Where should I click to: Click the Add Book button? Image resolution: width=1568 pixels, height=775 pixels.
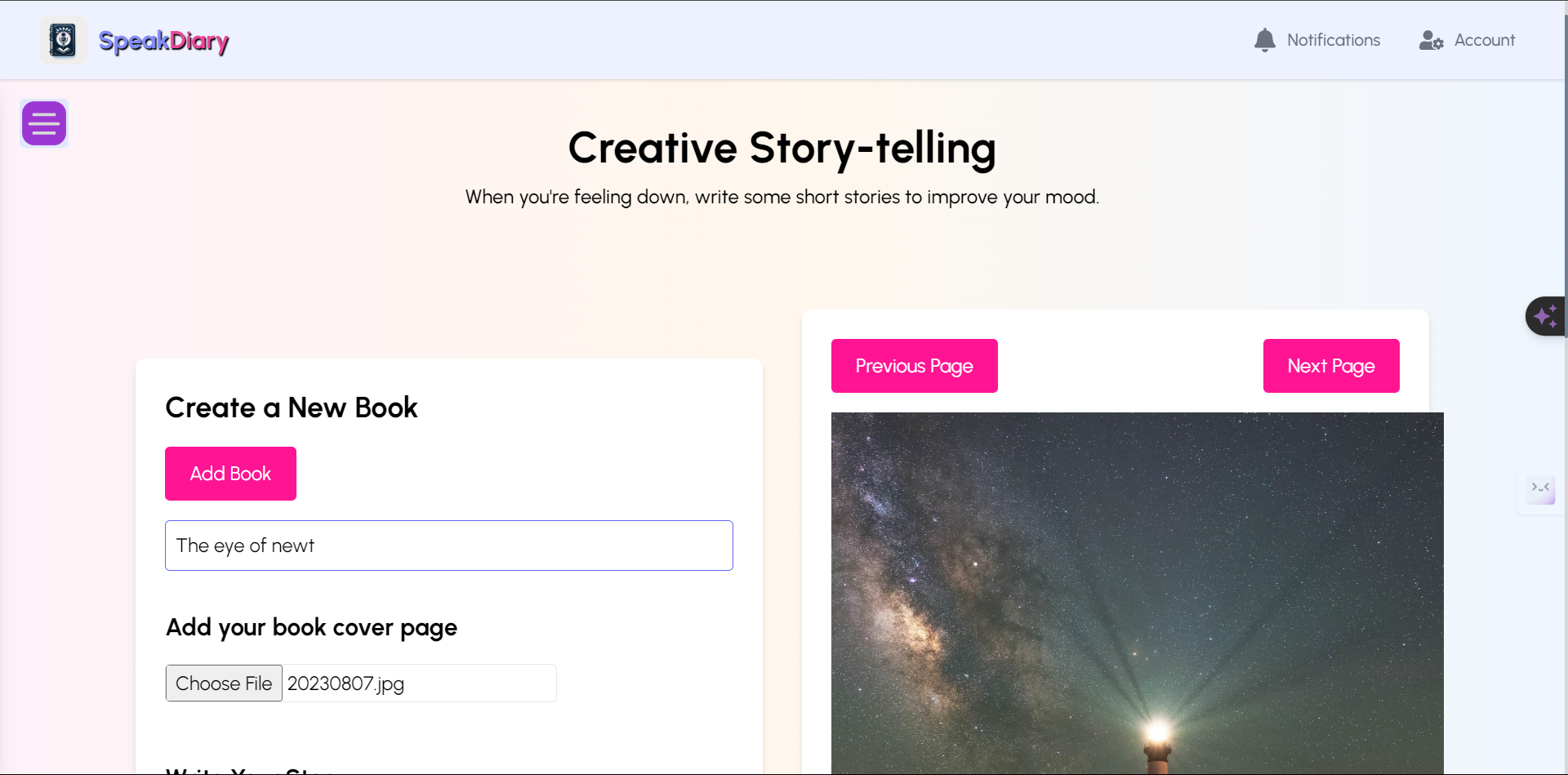(x=230, y=474)
